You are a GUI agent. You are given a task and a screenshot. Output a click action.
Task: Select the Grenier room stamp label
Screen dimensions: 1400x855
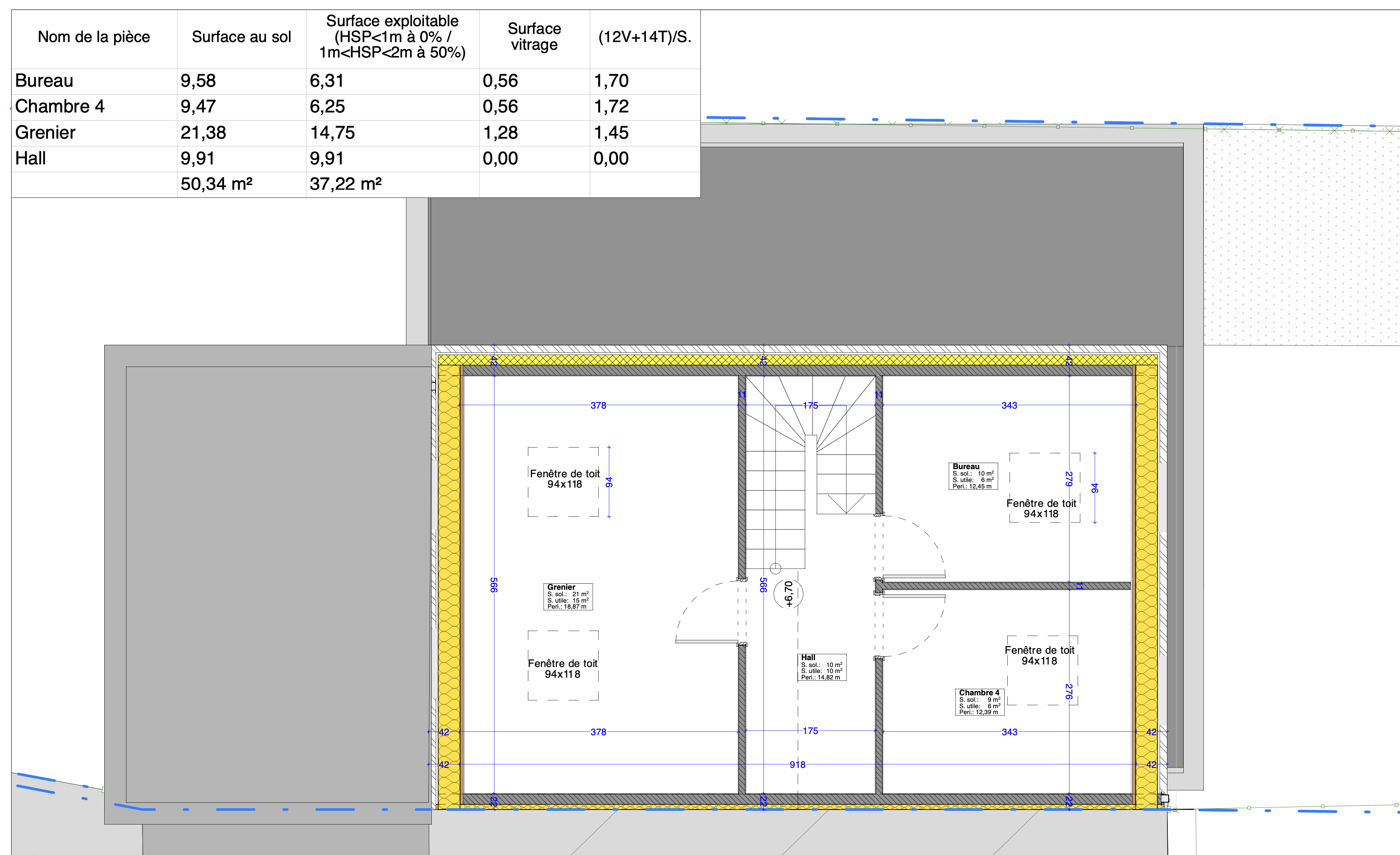pos(568,597)
